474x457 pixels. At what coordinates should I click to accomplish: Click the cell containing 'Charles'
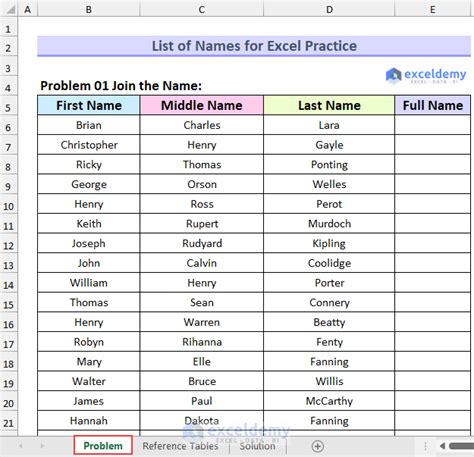point(202,125)
